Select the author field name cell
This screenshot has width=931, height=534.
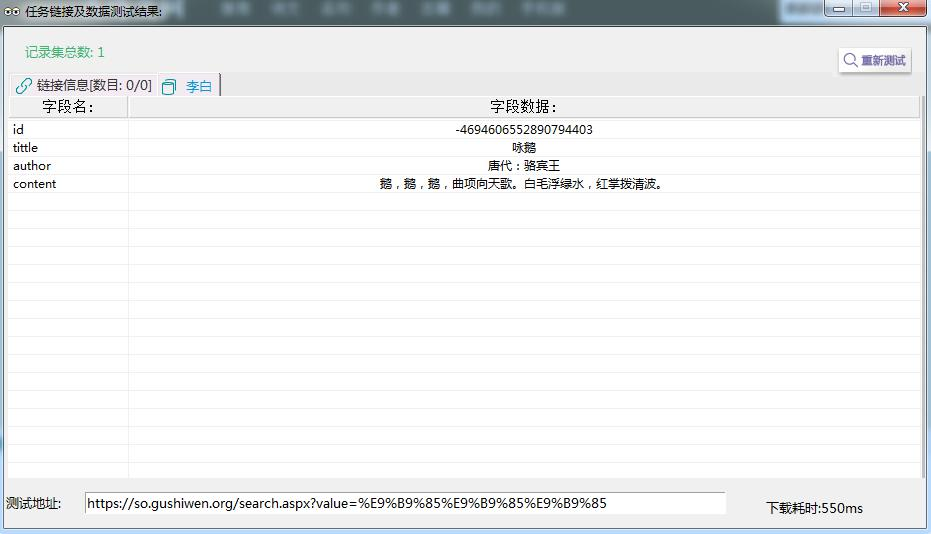tap(68, 166)
